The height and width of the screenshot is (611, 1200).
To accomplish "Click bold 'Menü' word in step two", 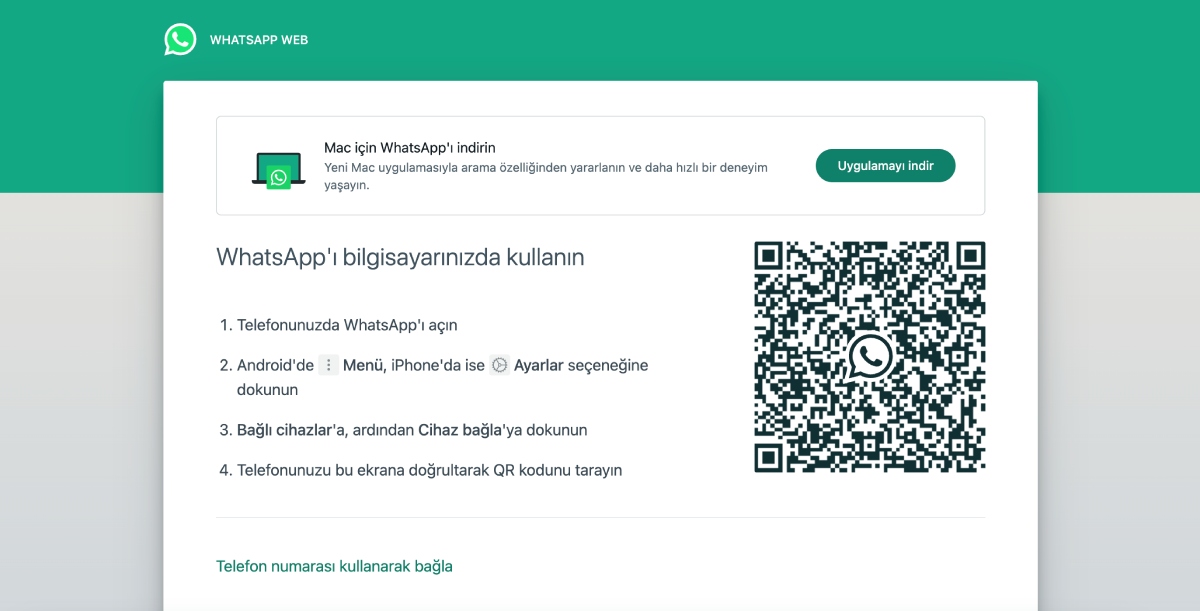I will 365,365.
